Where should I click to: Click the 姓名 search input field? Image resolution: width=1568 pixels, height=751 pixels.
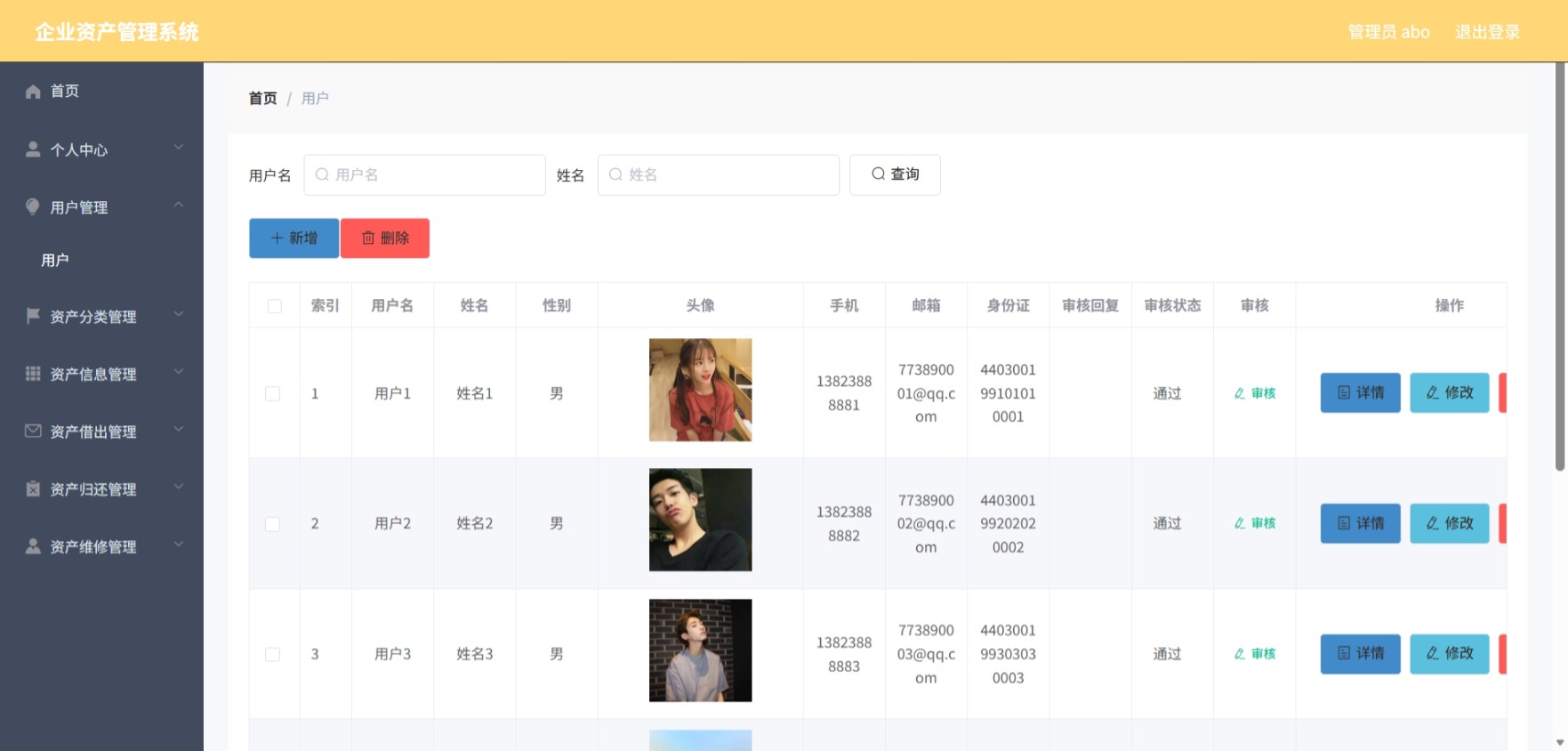click(x=719, y=174)
